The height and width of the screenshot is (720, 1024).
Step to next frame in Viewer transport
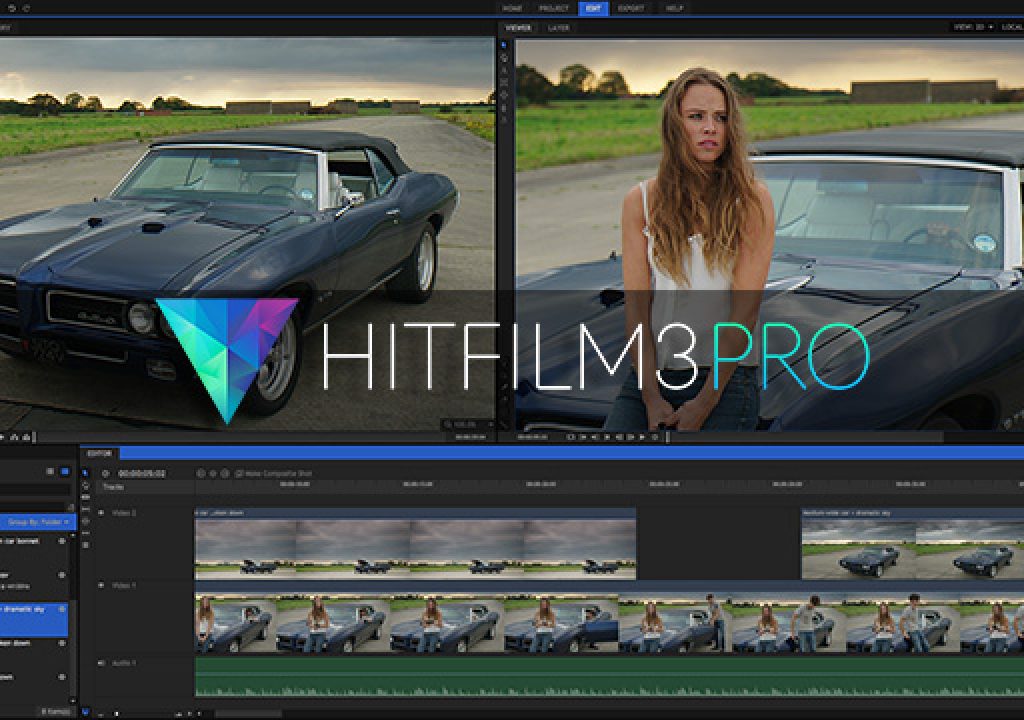(x=619, y=436)
